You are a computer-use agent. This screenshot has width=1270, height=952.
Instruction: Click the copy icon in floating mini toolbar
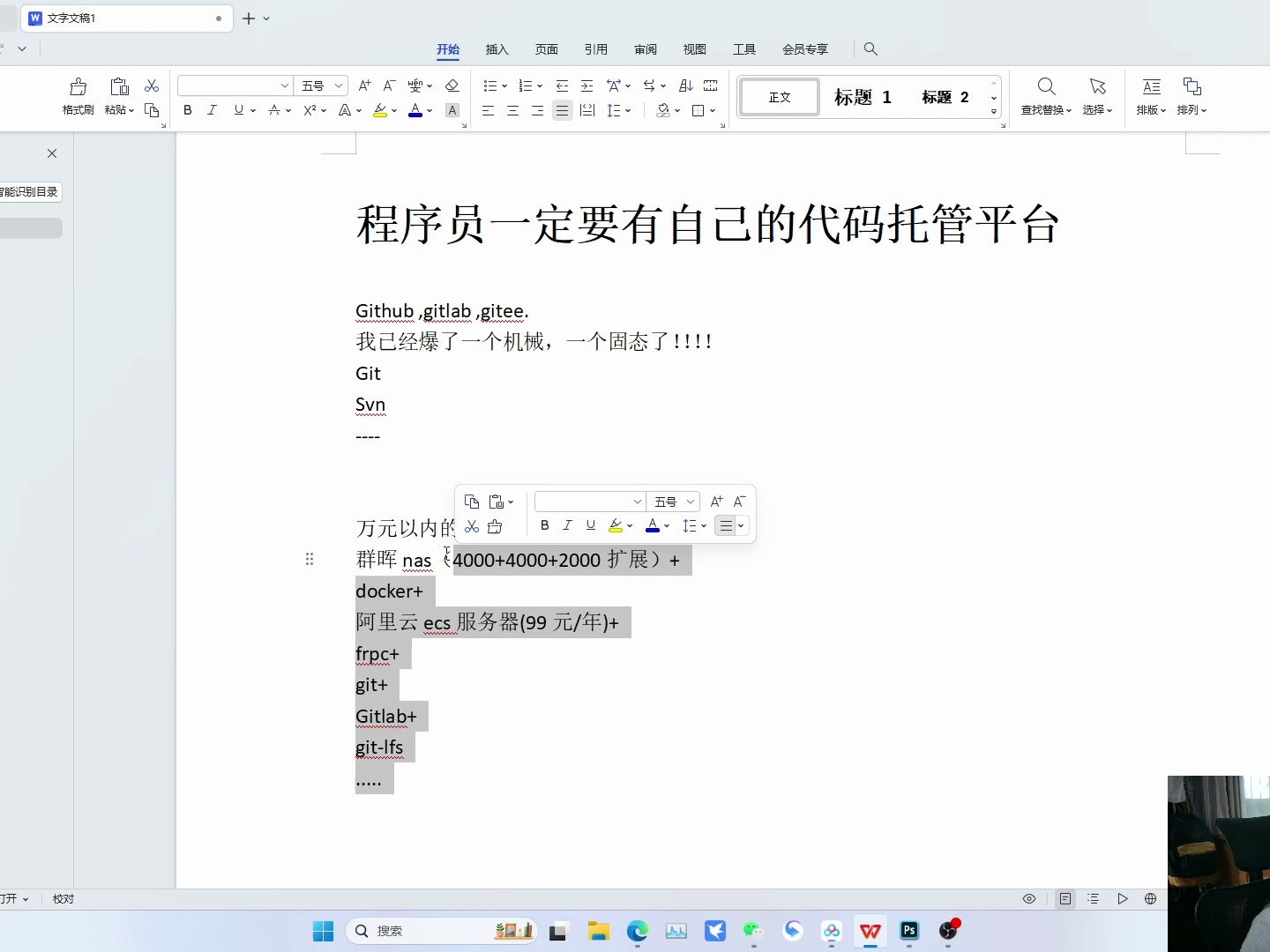[x=472, y=502]
